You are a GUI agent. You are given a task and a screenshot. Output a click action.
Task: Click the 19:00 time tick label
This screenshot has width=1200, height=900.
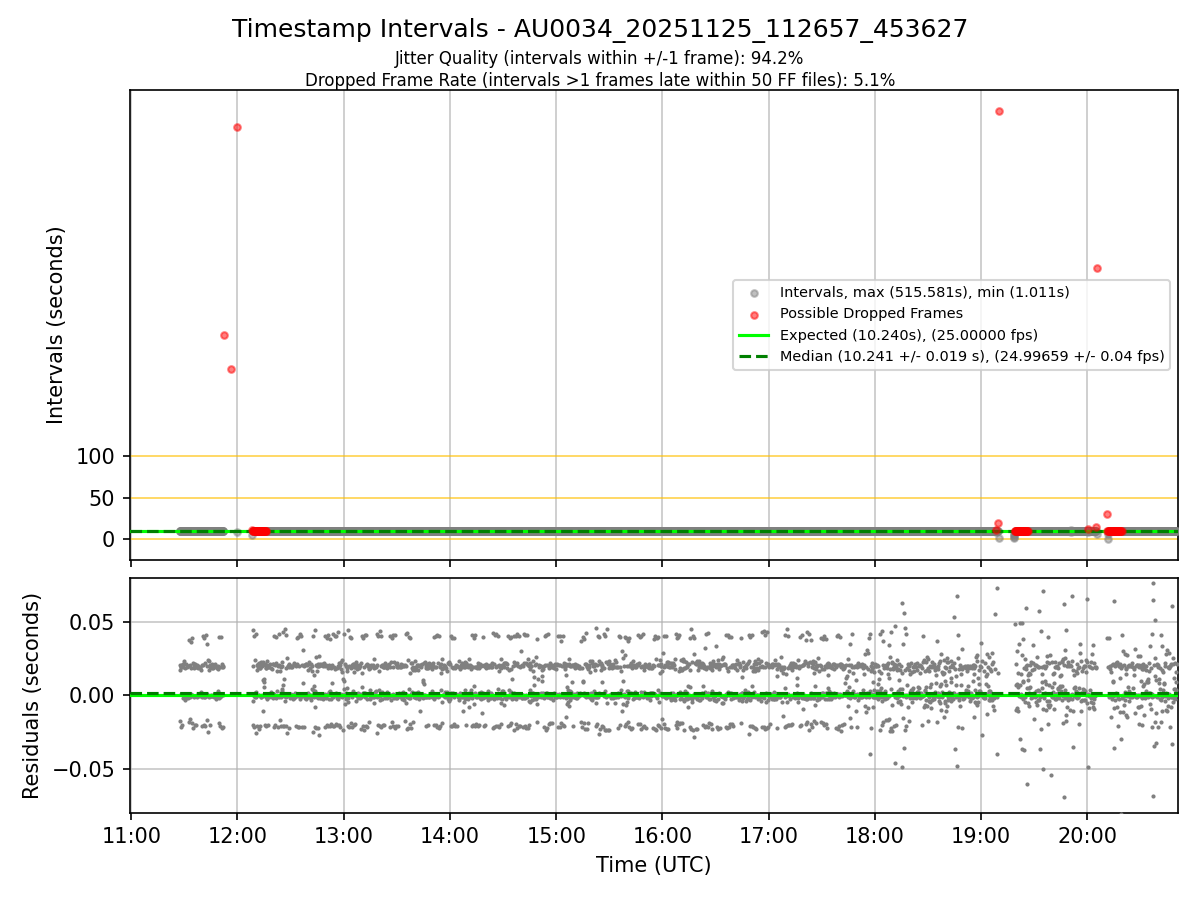click(x=981, y=834)
